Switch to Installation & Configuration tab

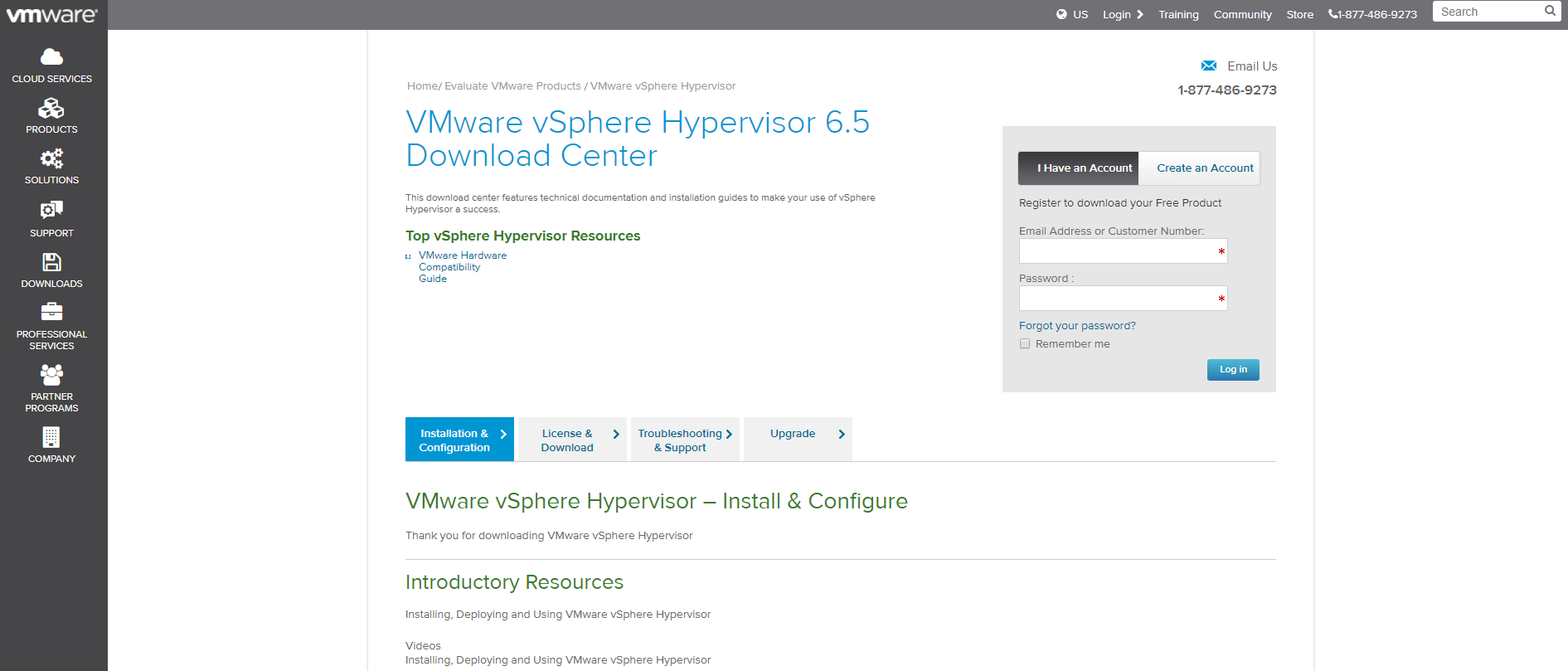tap(459, 440)
